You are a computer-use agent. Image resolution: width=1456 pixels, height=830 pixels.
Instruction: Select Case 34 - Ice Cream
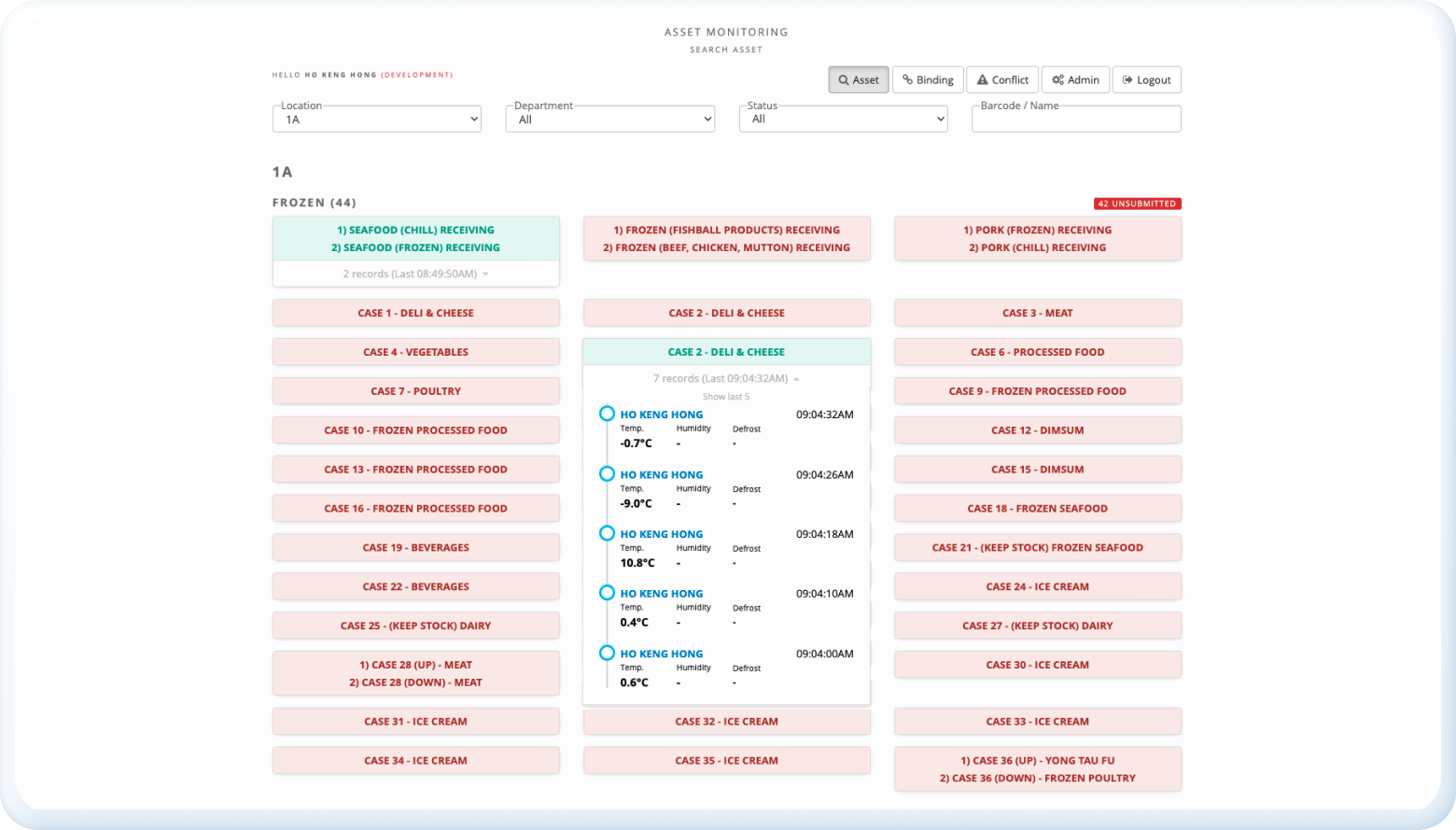pyautogui.click(x=416, y=761)
